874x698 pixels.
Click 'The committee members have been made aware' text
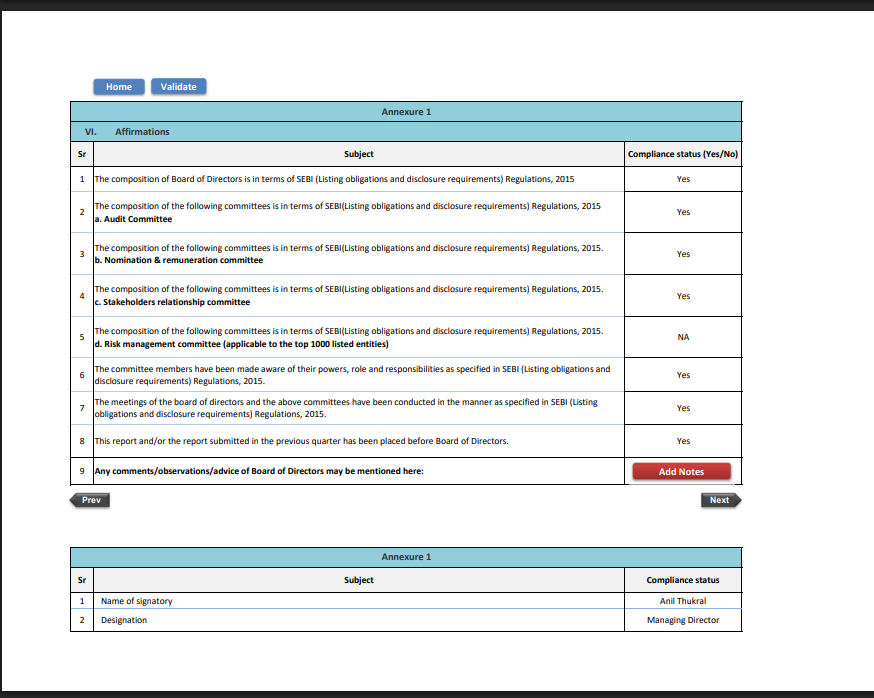click(x=352, y=375)
